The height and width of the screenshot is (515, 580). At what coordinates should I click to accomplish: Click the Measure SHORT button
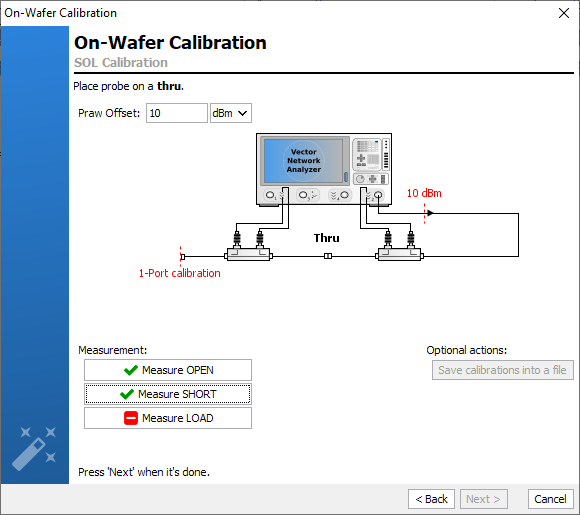[x=168, y=394]
